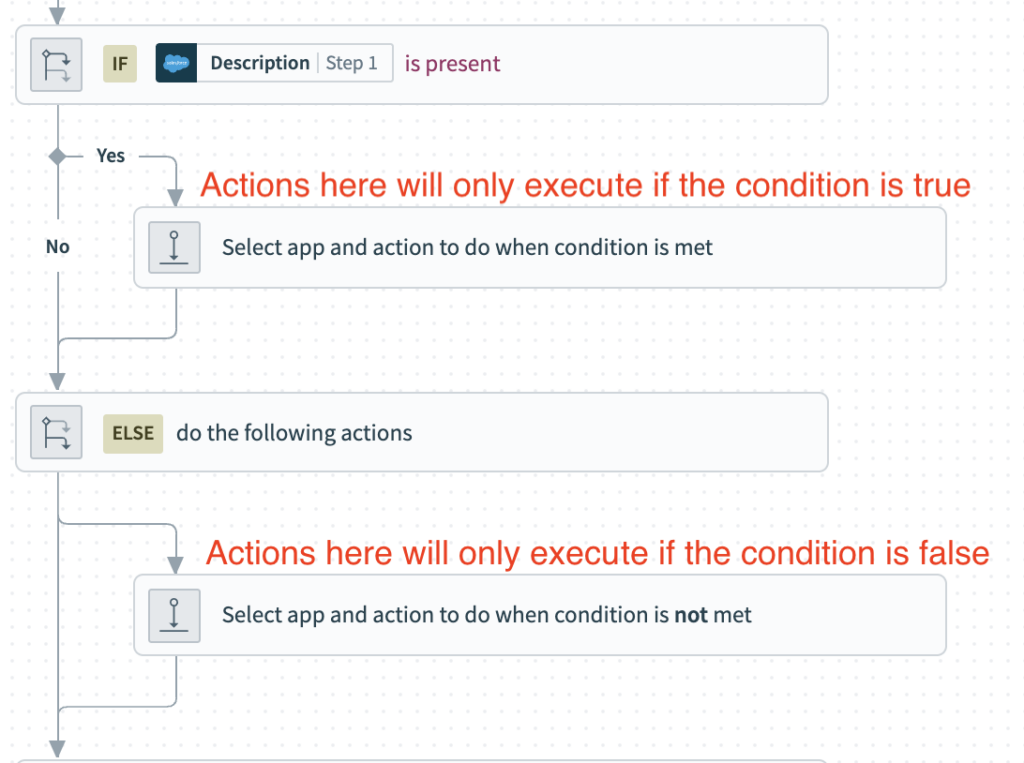The image size is (1024, 763).
Task: Click the empty IF condition step background
Action: (650, 63)
